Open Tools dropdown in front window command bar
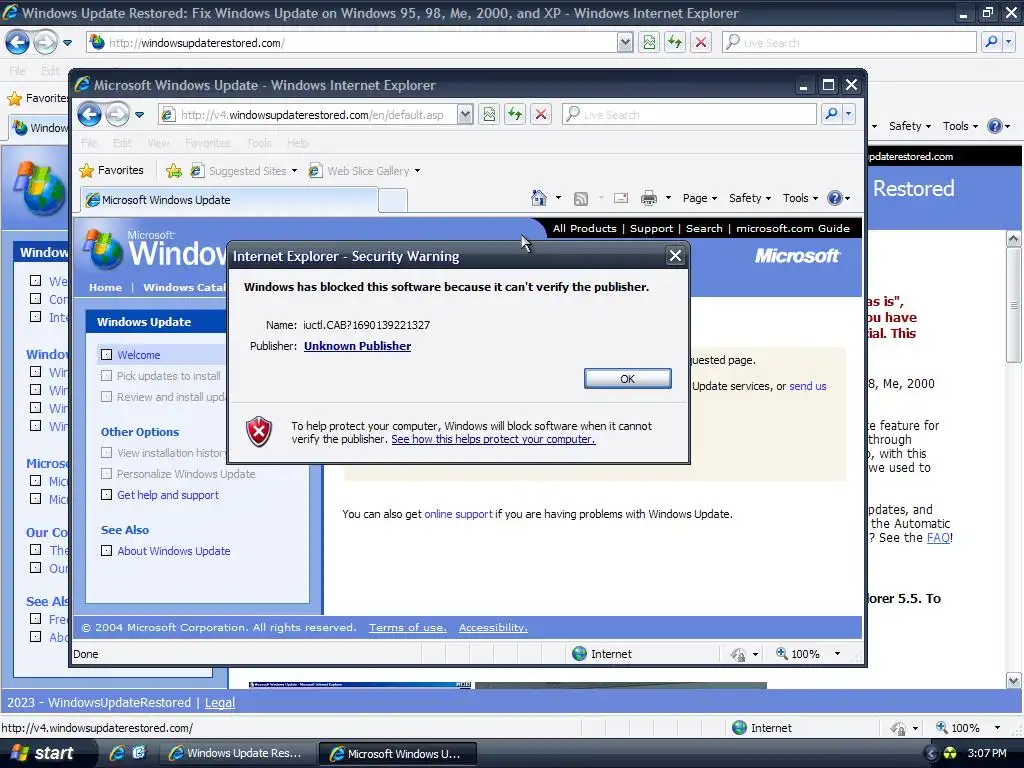 tap(800, 198)
